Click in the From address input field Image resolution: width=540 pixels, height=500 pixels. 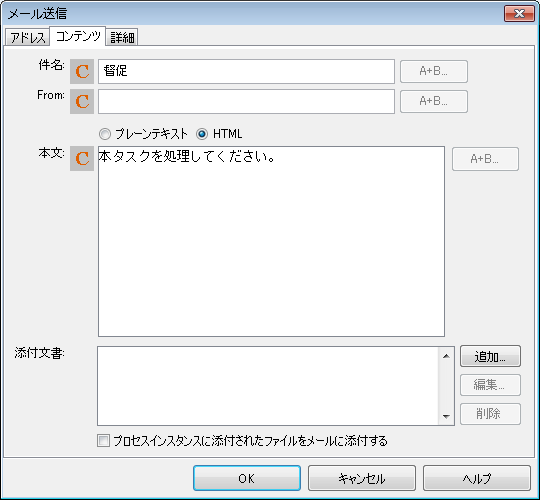[246, 101]
